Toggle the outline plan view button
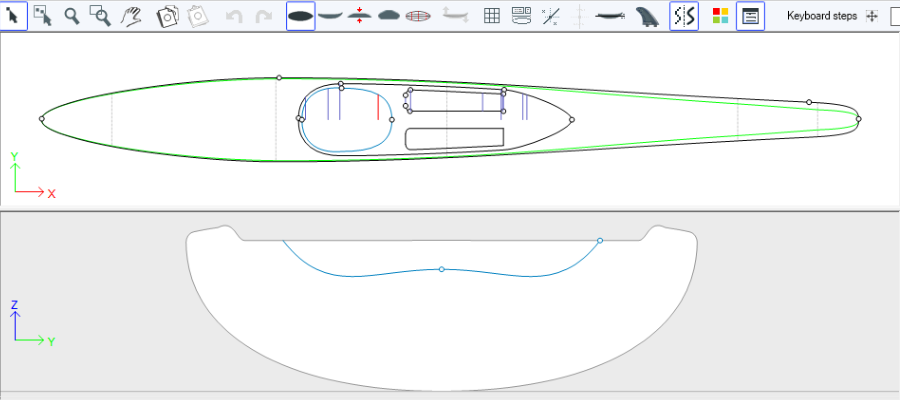The width and height of the screenshot is (900, 400). click(301, 16)
